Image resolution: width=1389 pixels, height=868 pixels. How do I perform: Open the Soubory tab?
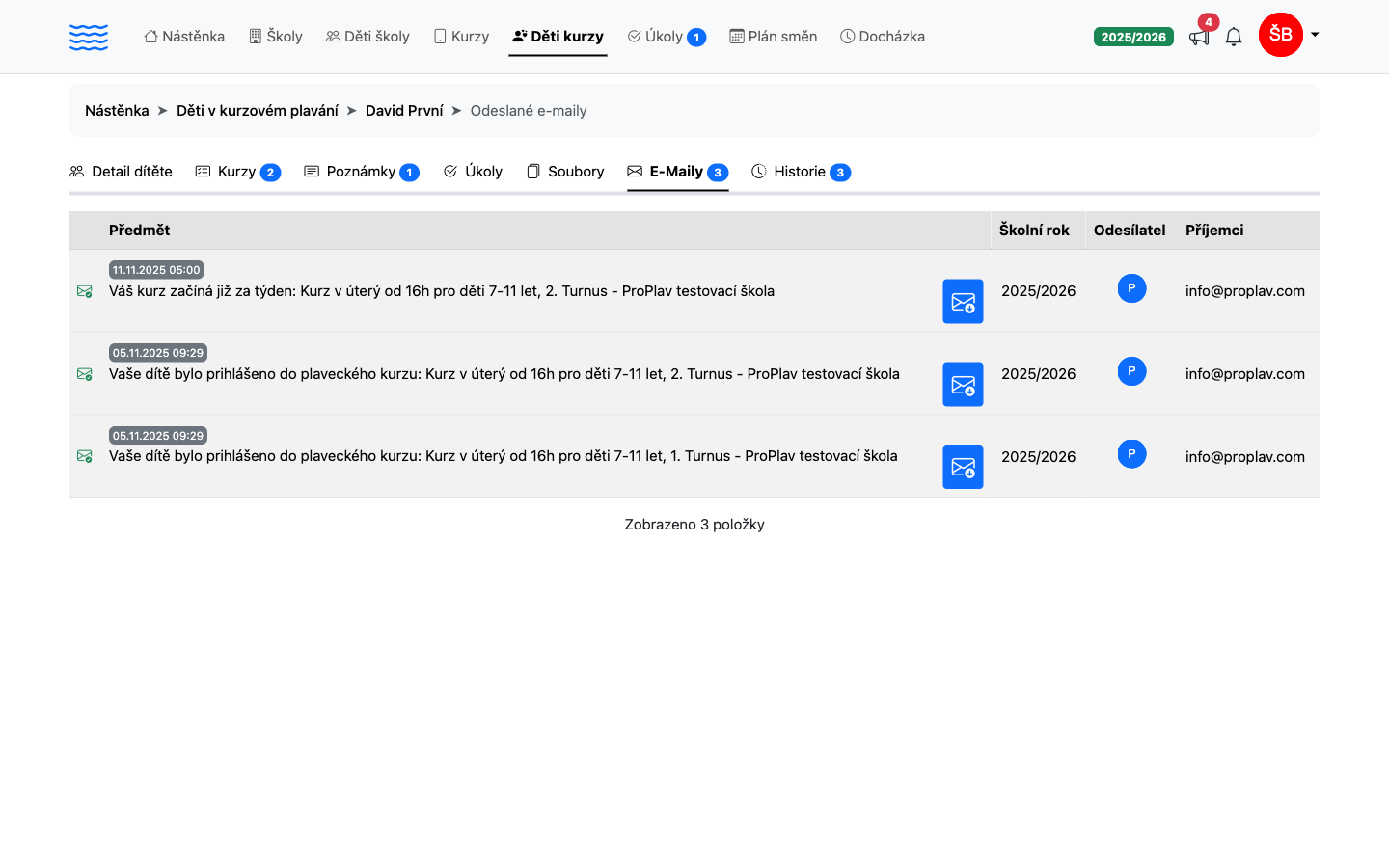coord(565,172)
